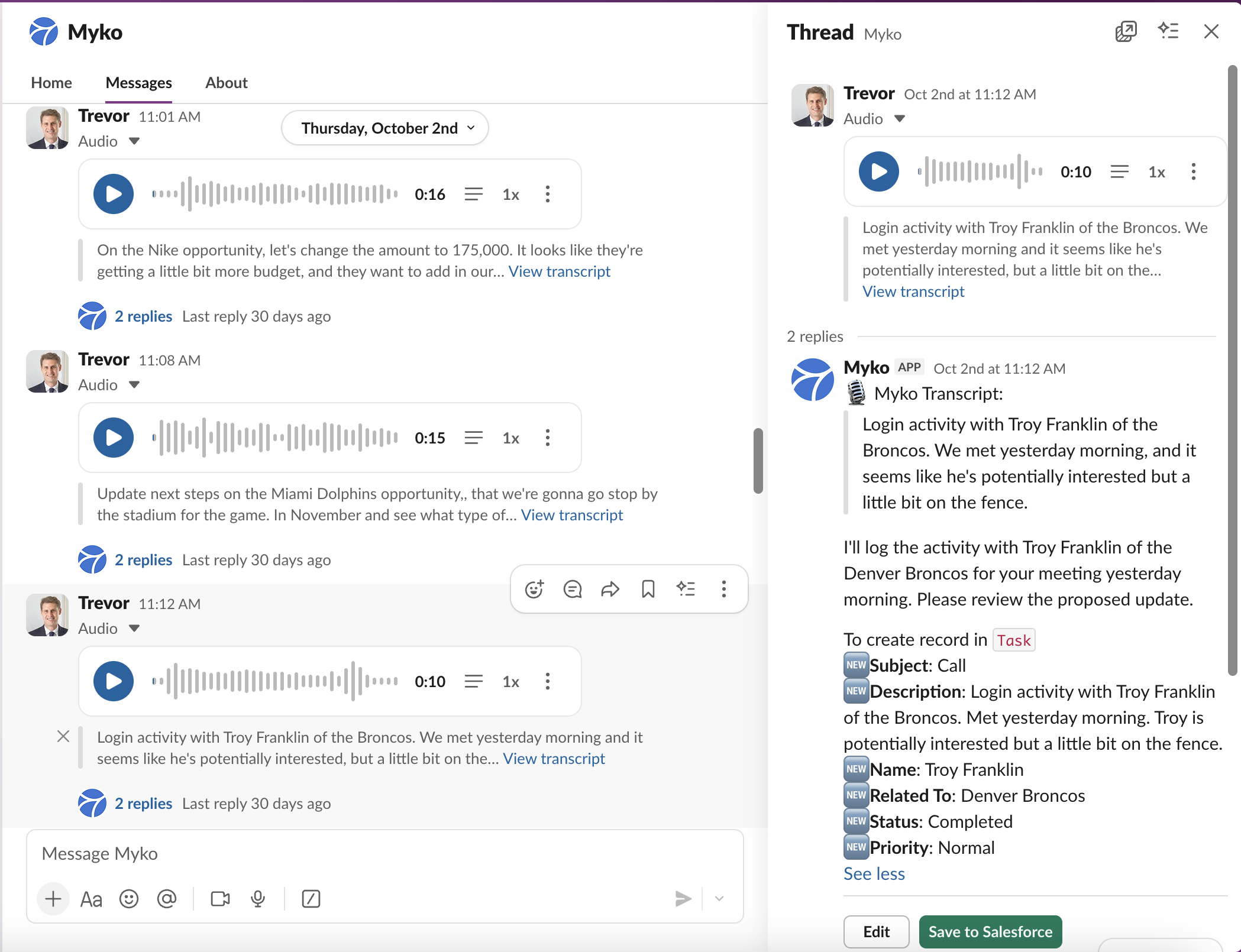This screenshot has width=1241, height=952.
Task: Click add reaction emoji icon in hover toolbar
Action: (534, 589)
